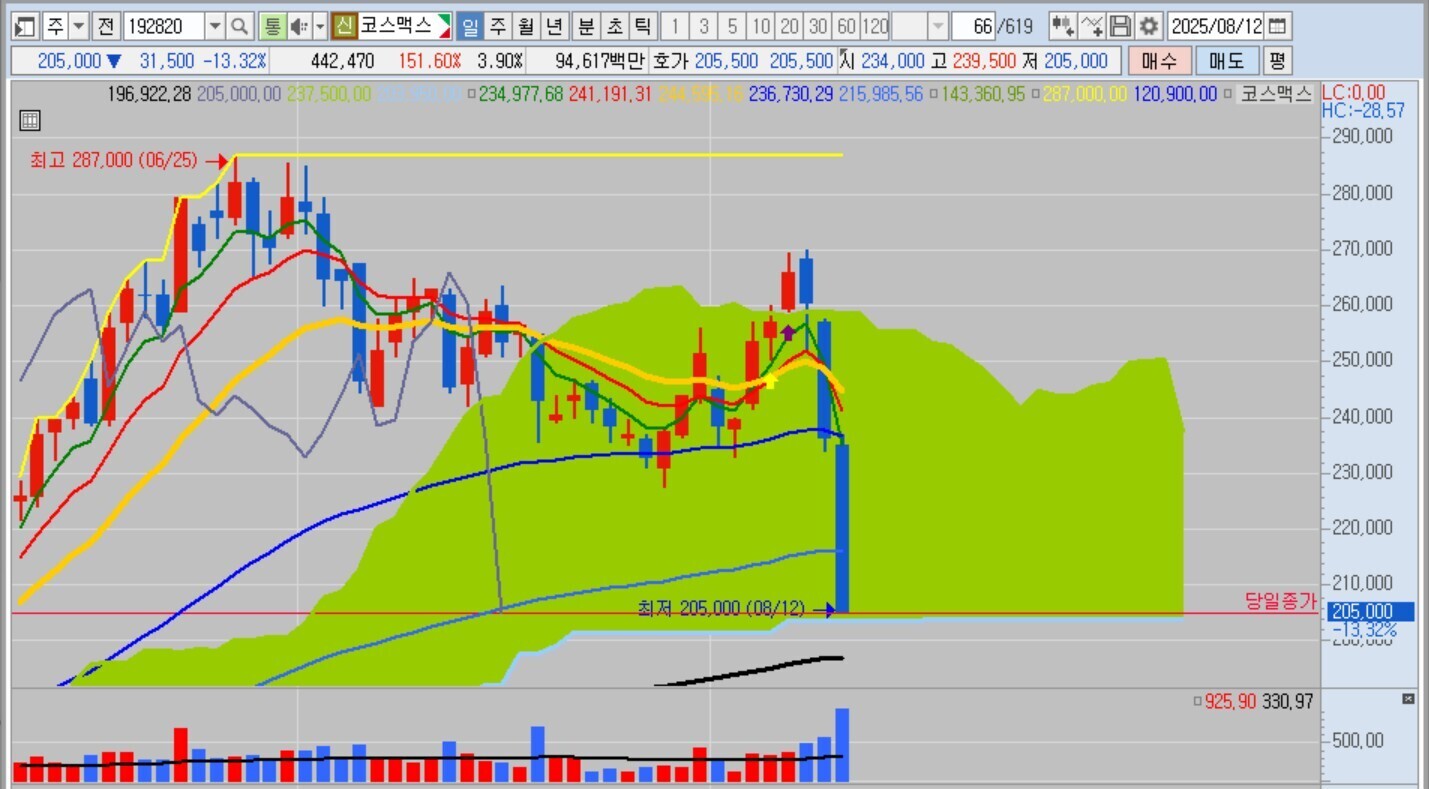
Task: Click the data grid icon on chart
Action: pos(30,121)
